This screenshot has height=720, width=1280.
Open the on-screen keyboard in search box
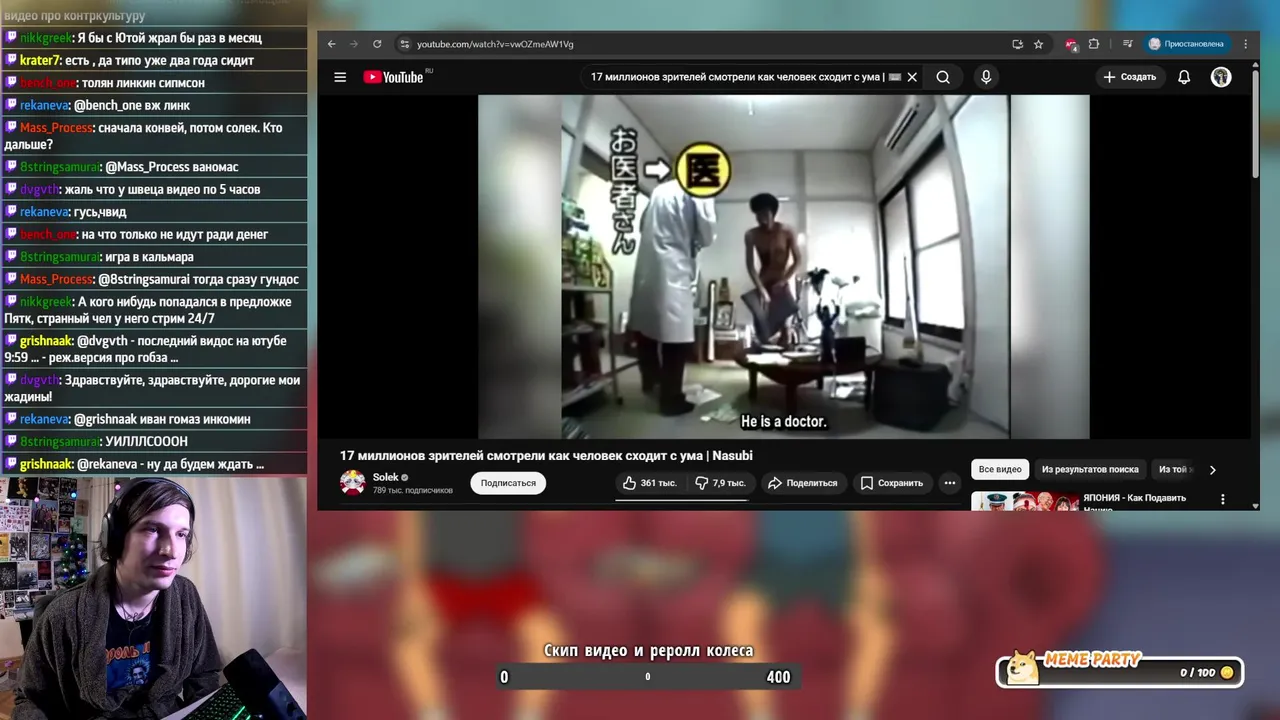coord(895,77)
